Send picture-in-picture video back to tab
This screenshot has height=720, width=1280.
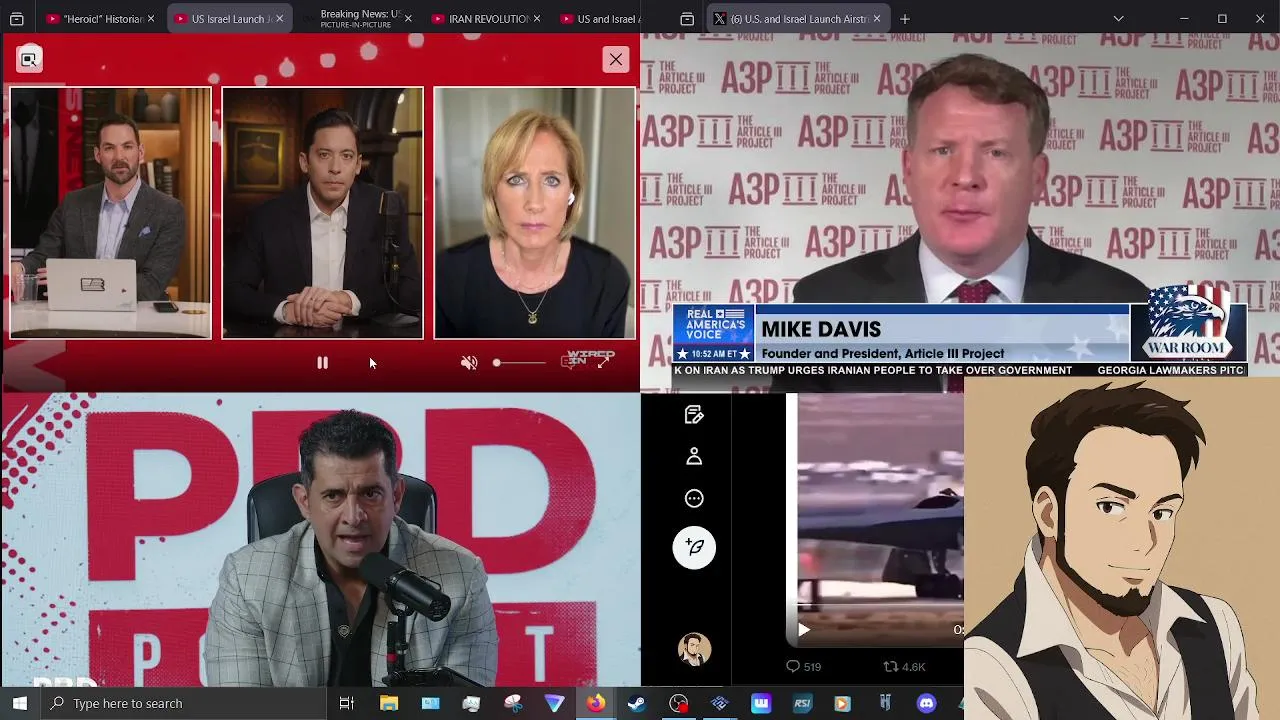[x=29, y=59]
